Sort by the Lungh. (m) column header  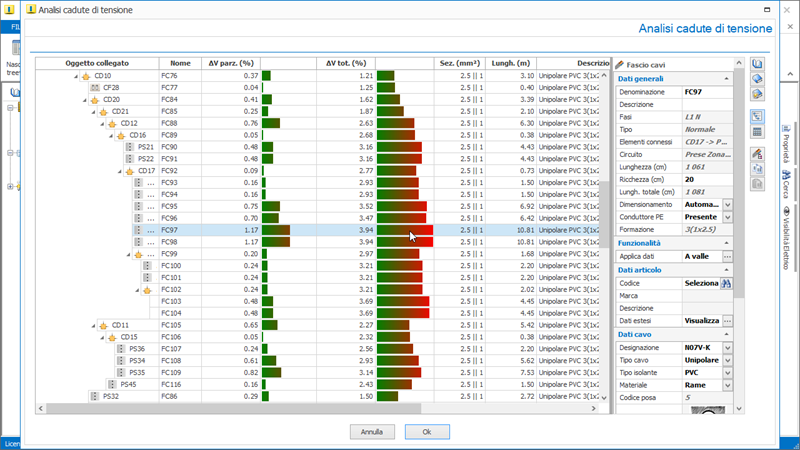(511, 63)
